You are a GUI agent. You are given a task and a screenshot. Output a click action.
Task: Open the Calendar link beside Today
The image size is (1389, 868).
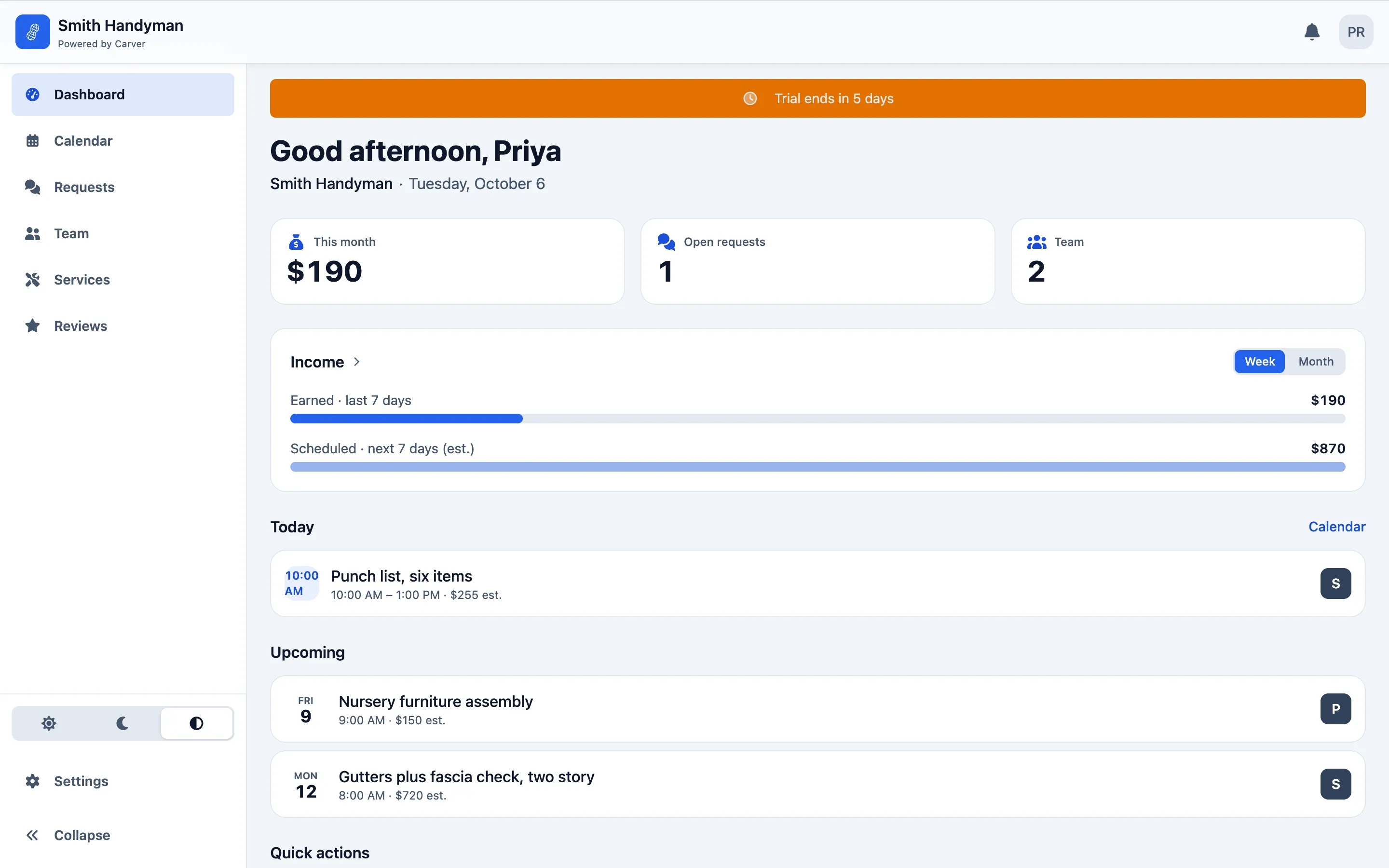click(x=1337, y=527)
